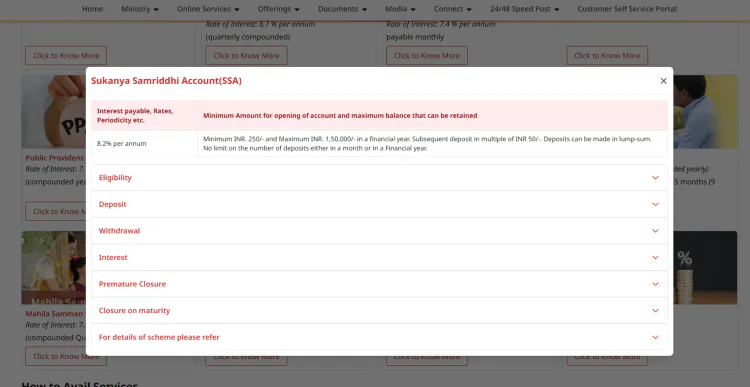Click Sukanya Samriddhi Account(SSA) dialog title
750x387 pixels.
[x=166, y=81]
